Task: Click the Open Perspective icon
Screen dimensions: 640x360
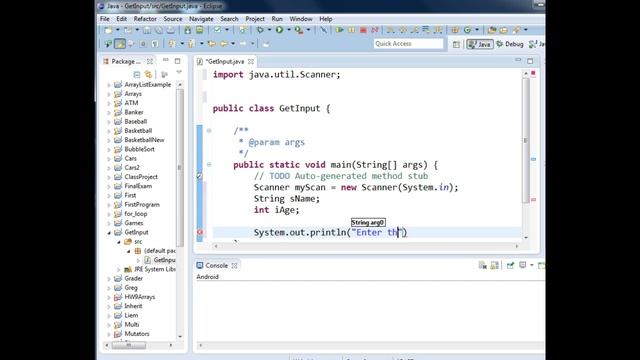Action: [x=456, y=44]
